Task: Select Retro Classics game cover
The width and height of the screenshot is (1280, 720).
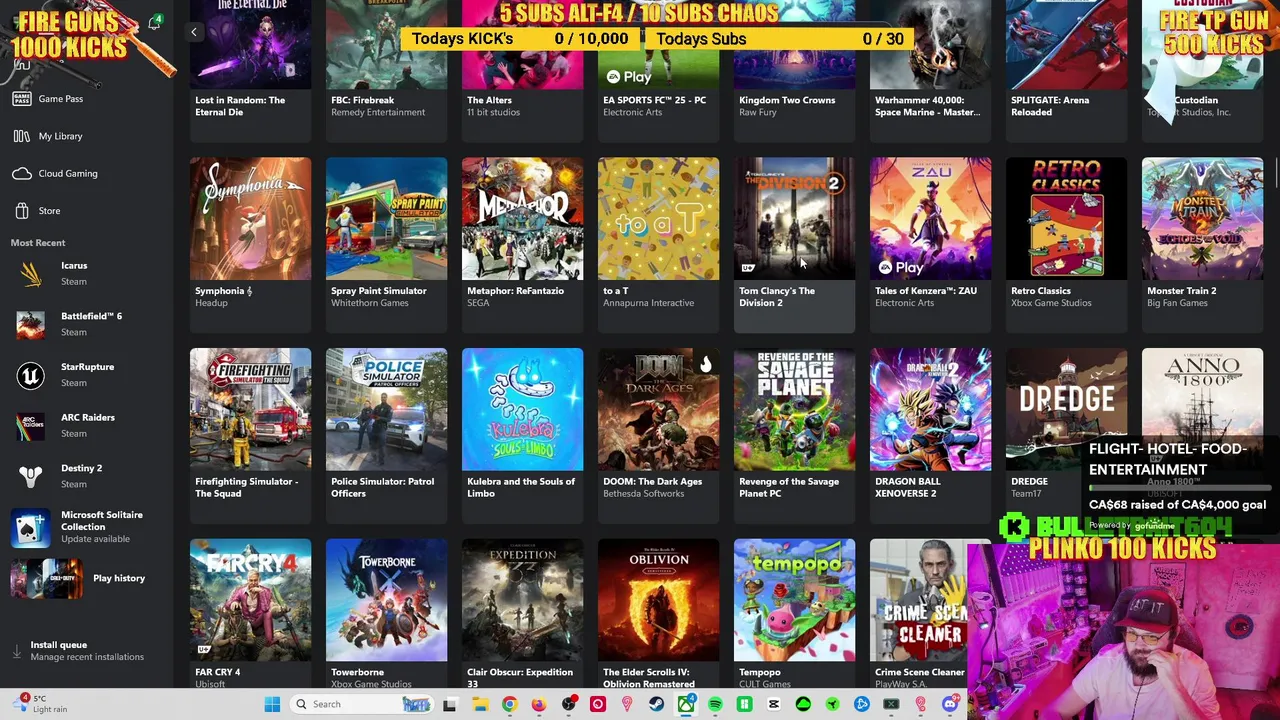Action: click(1066, 219)
